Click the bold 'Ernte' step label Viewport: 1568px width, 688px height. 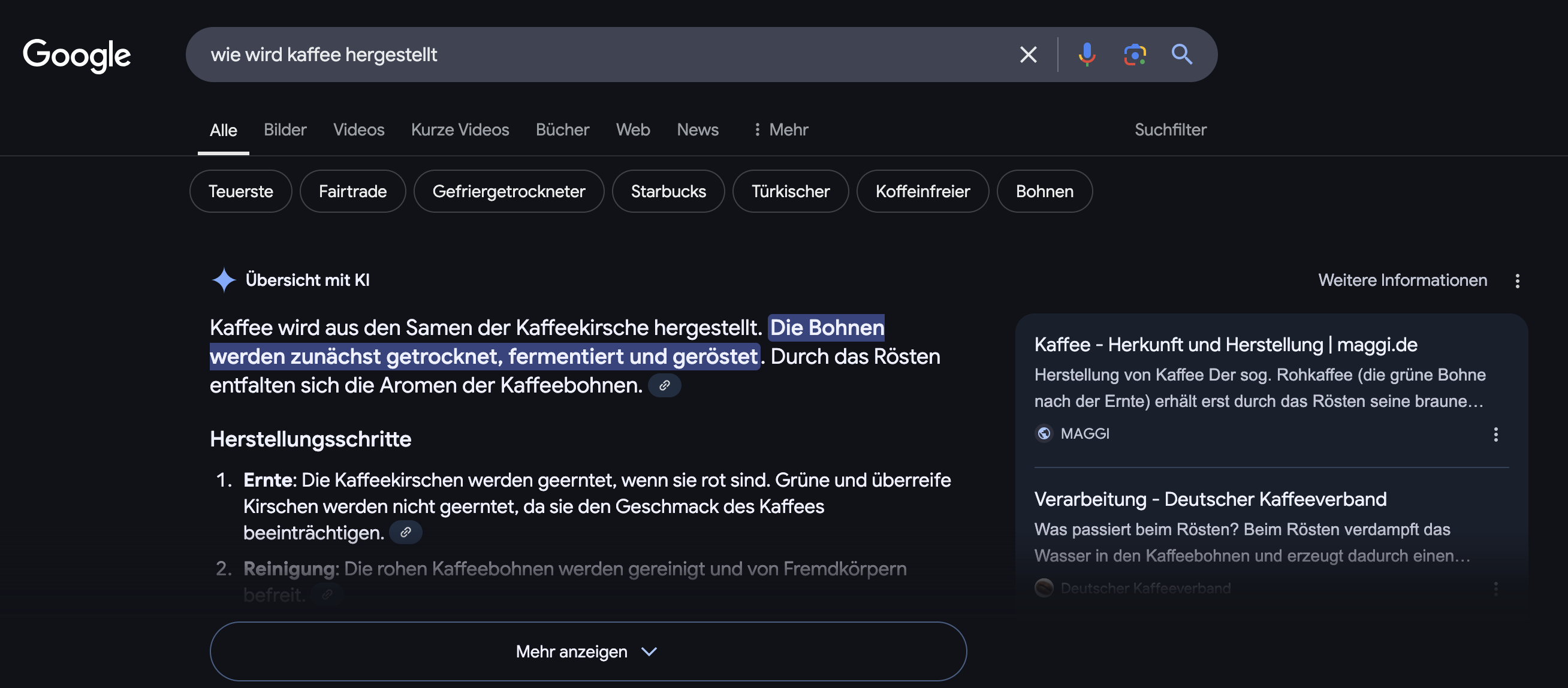pos(268,480)
